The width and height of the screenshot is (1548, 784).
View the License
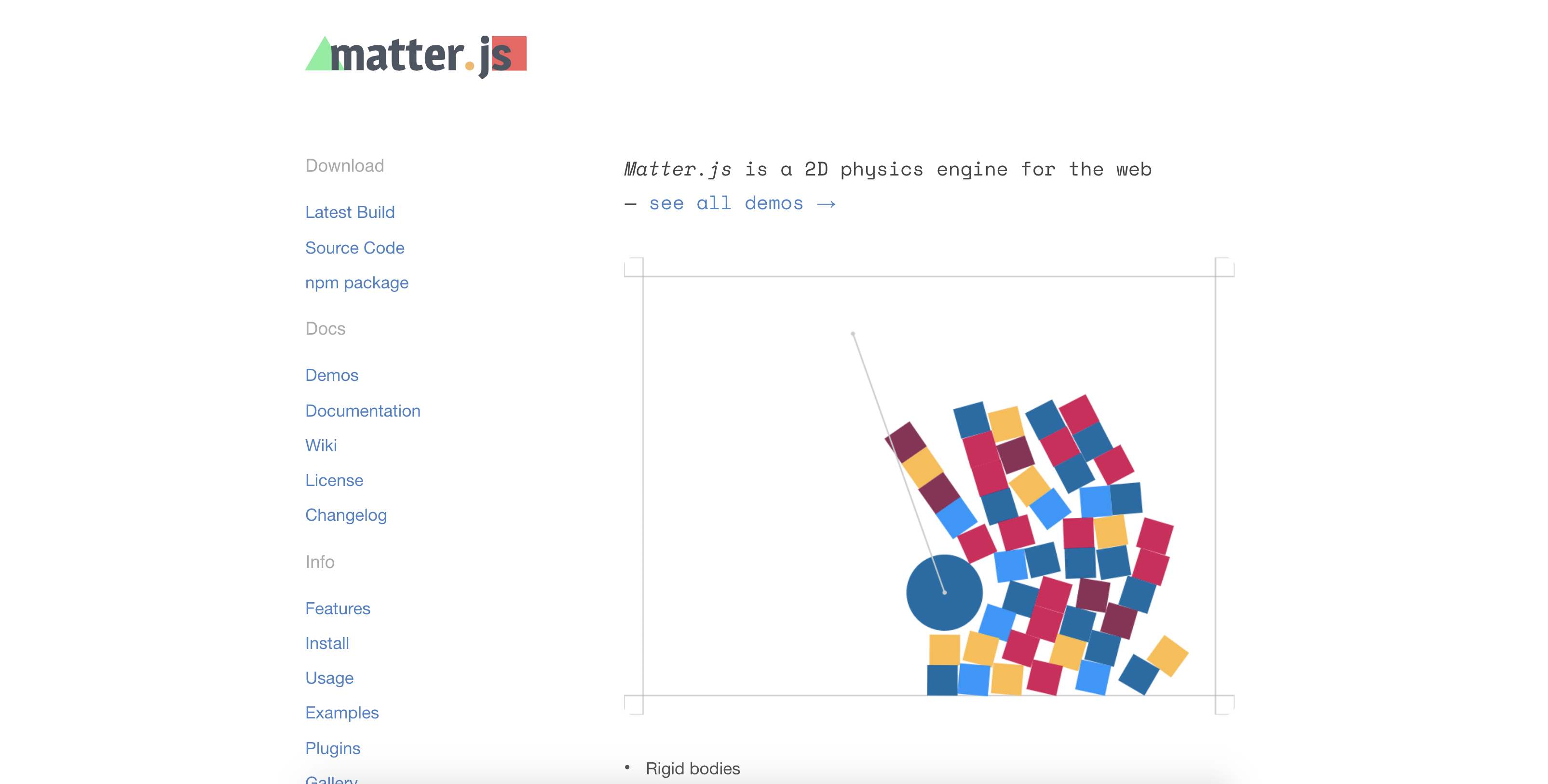(x=334, y=479)
